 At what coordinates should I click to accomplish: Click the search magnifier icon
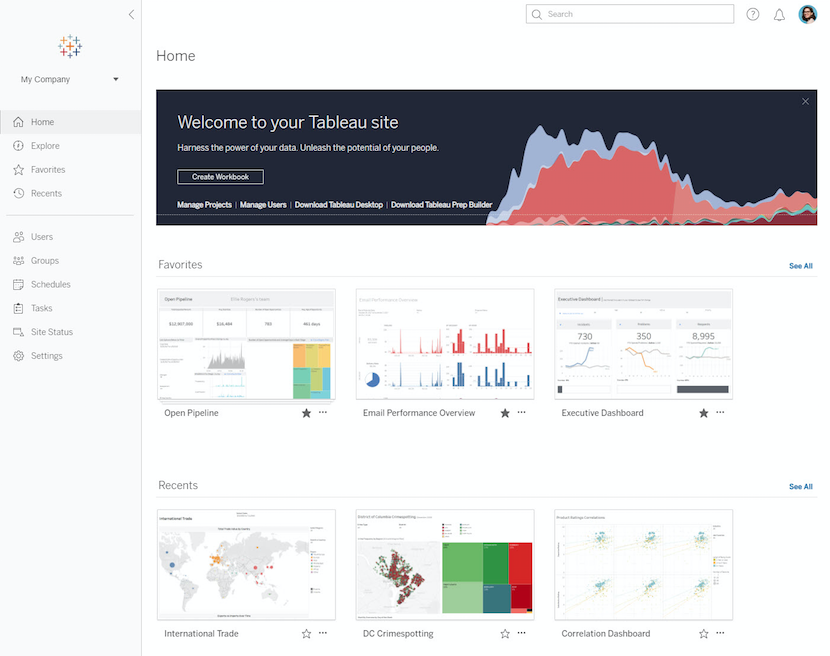537,14
